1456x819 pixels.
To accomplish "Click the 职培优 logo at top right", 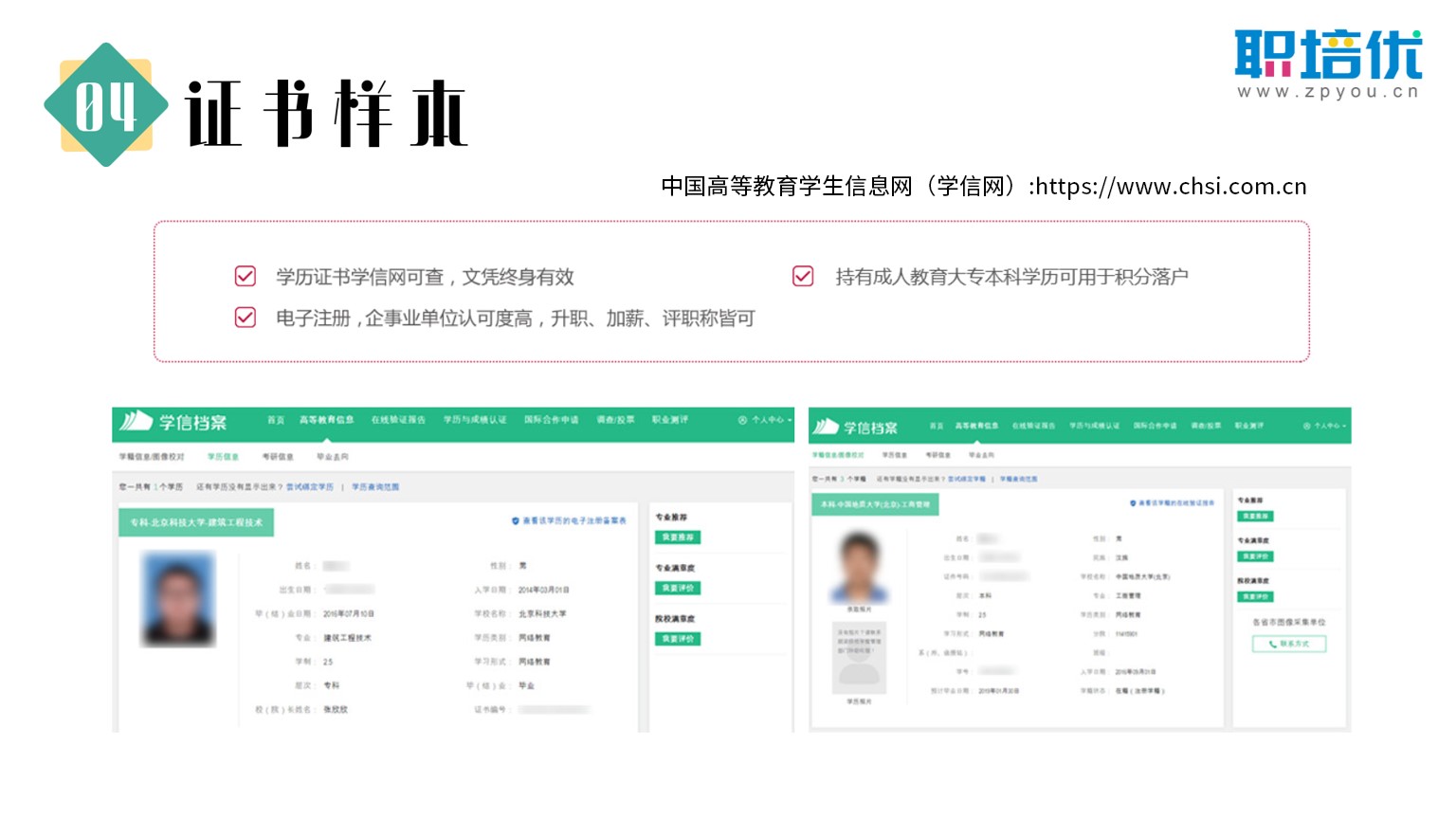I will 1328,55.
